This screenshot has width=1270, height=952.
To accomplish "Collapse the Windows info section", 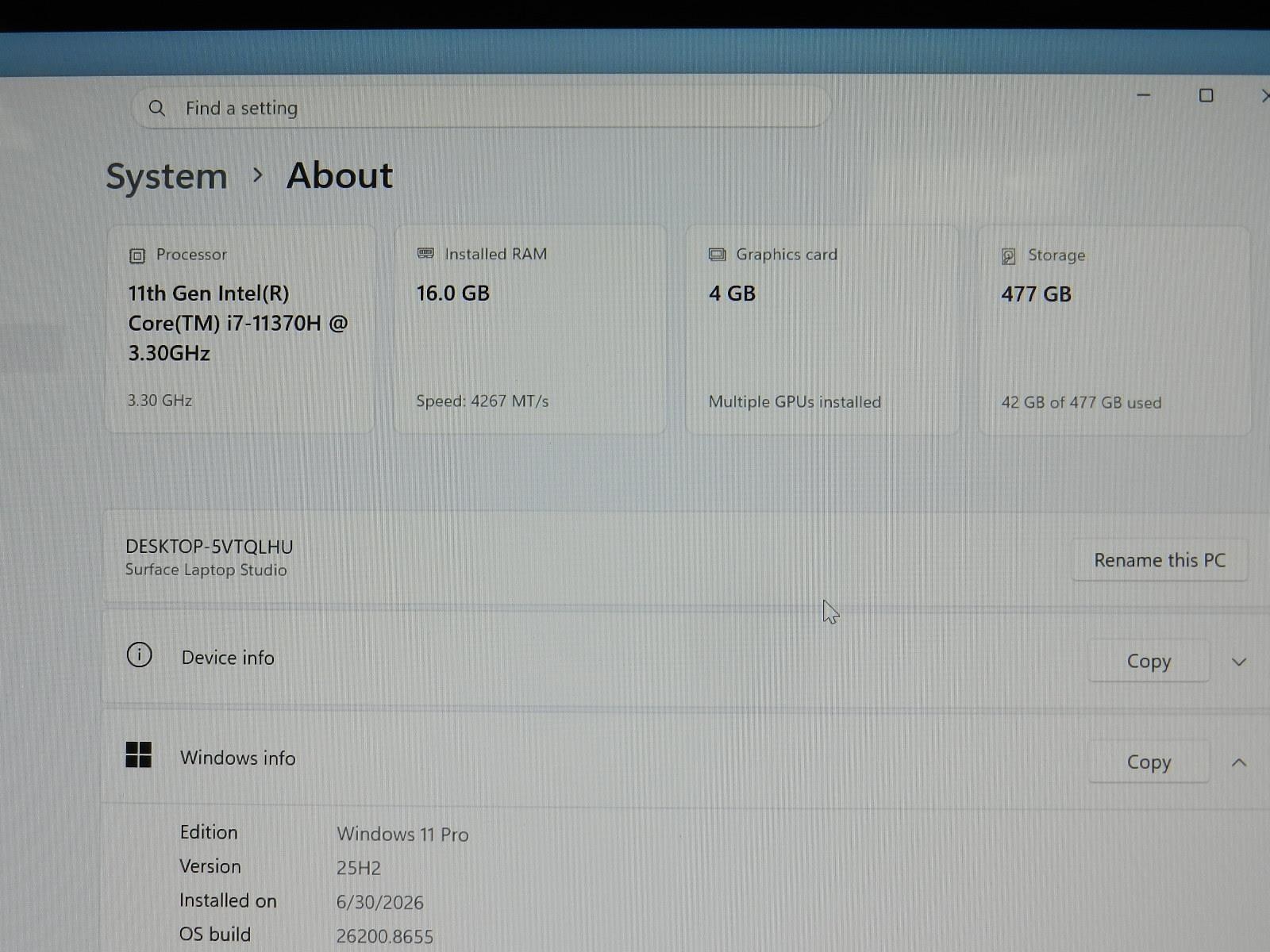I will [1239, 762].
